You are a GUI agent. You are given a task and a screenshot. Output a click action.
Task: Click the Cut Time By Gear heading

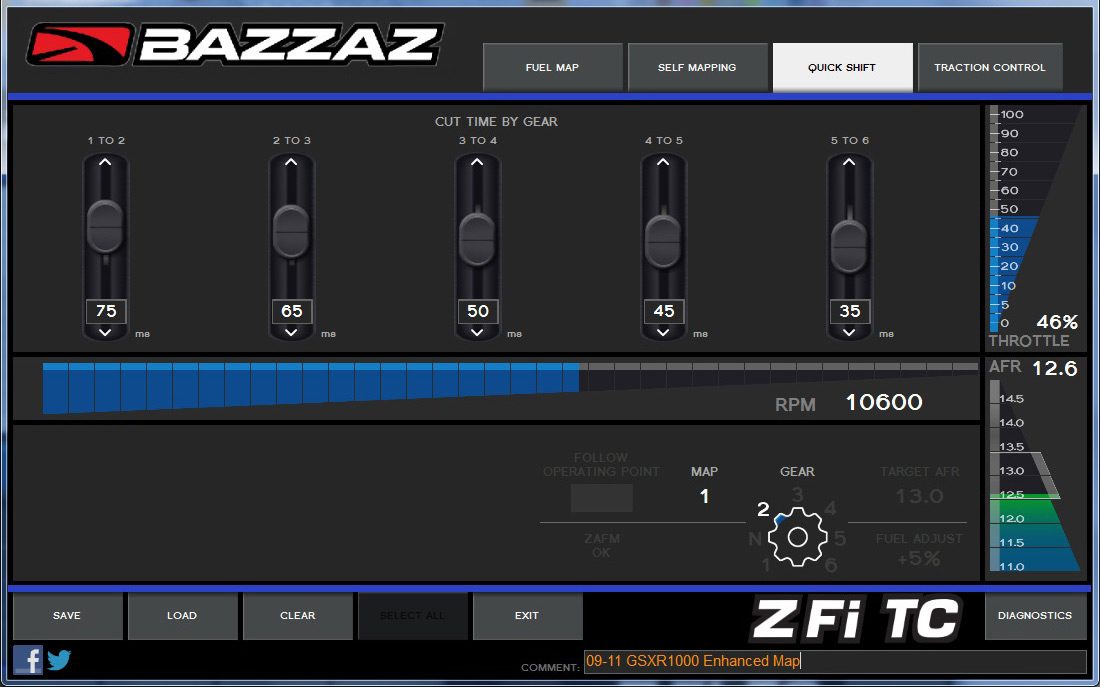(496, 121)
